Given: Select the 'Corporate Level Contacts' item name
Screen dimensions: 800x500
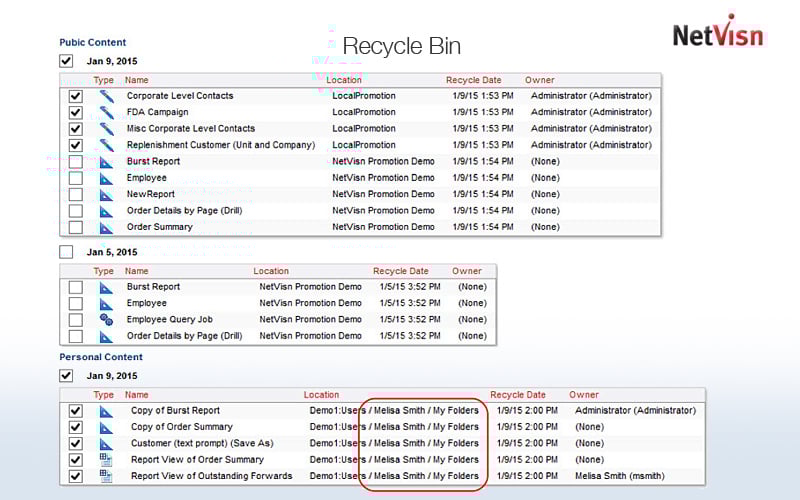Looking at the screenshot, I should click(x=180, y=96).
